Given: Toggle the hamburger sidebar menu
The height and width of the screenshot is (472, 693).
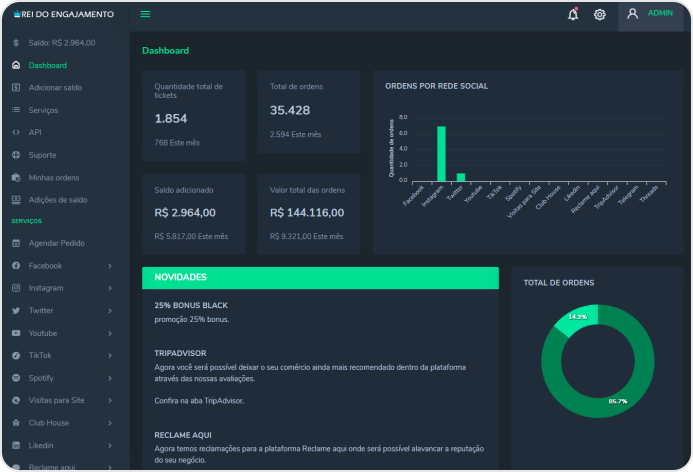Looking at the screenshot, I should click(145, 14).
